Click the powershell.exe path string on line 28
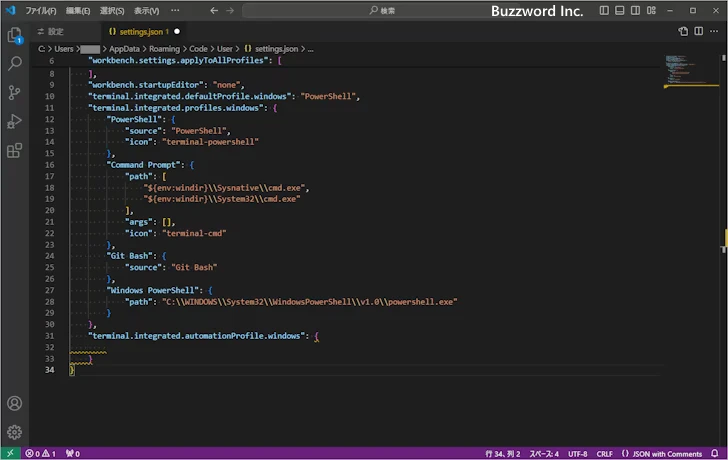The height and width of the screenshot is (460, 728). point(310,302)
